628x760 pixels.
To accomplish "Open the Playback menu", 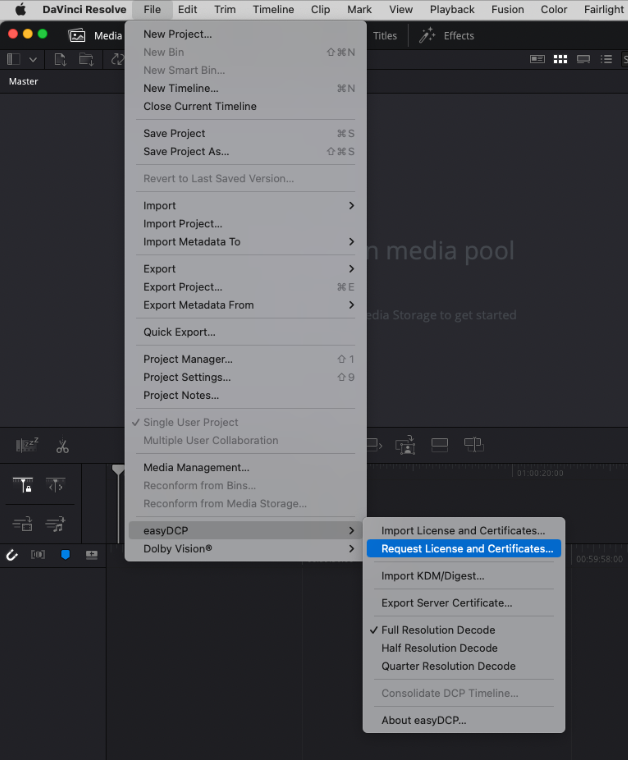I will point(452,9).
